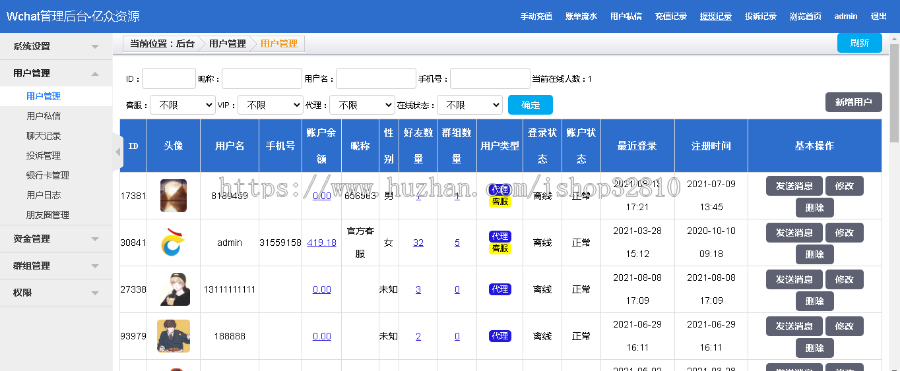Viewport: 900px width, 371px height.
Task: Click avatar of user 188888
Action: point(173,336)
